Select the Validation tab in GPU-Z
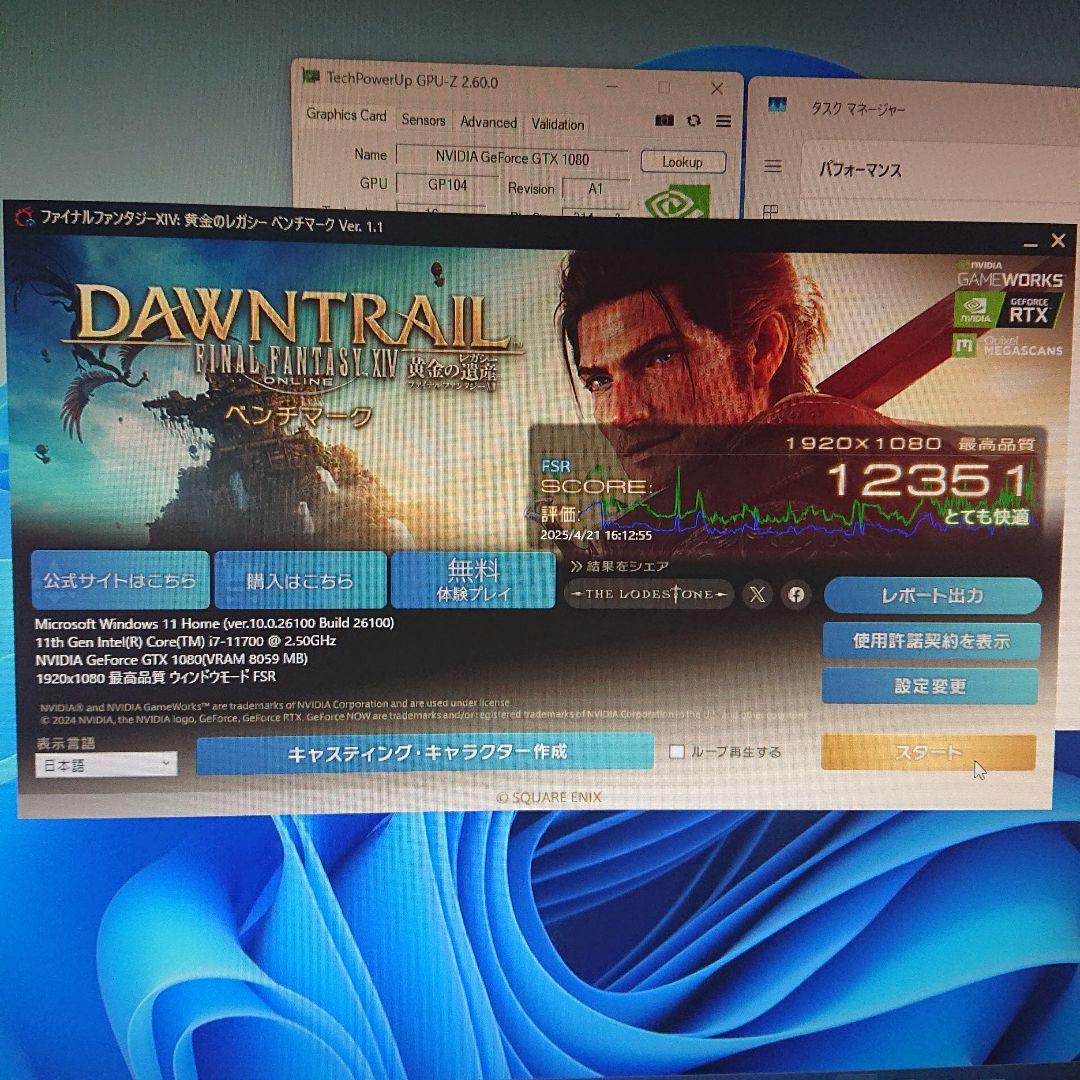Viewport: 1080px width, 1080px height. (x=557, y=125)
